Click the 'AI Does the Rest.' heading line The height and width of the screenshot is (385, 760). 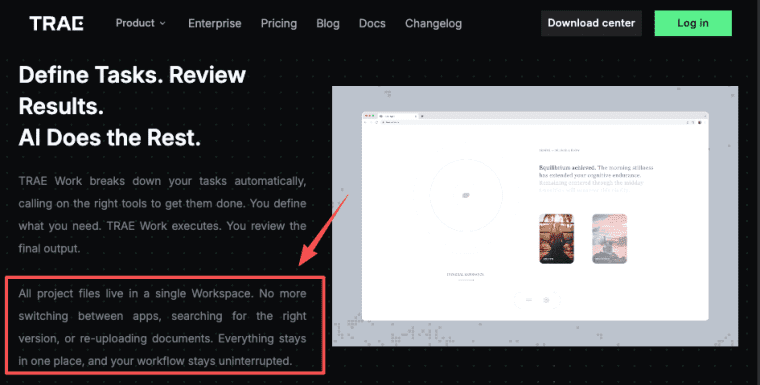click(110, 138)
